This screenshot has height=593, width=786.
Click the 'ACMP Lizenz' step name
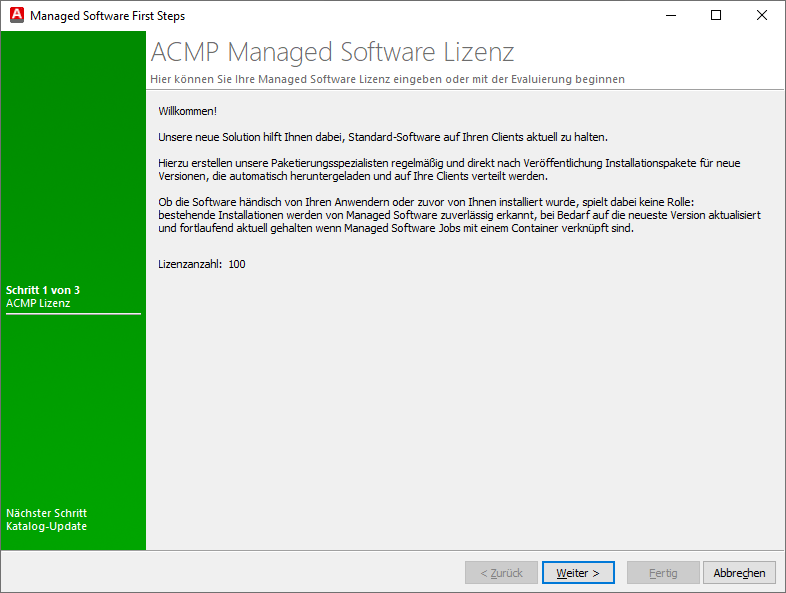pos(38,303)
